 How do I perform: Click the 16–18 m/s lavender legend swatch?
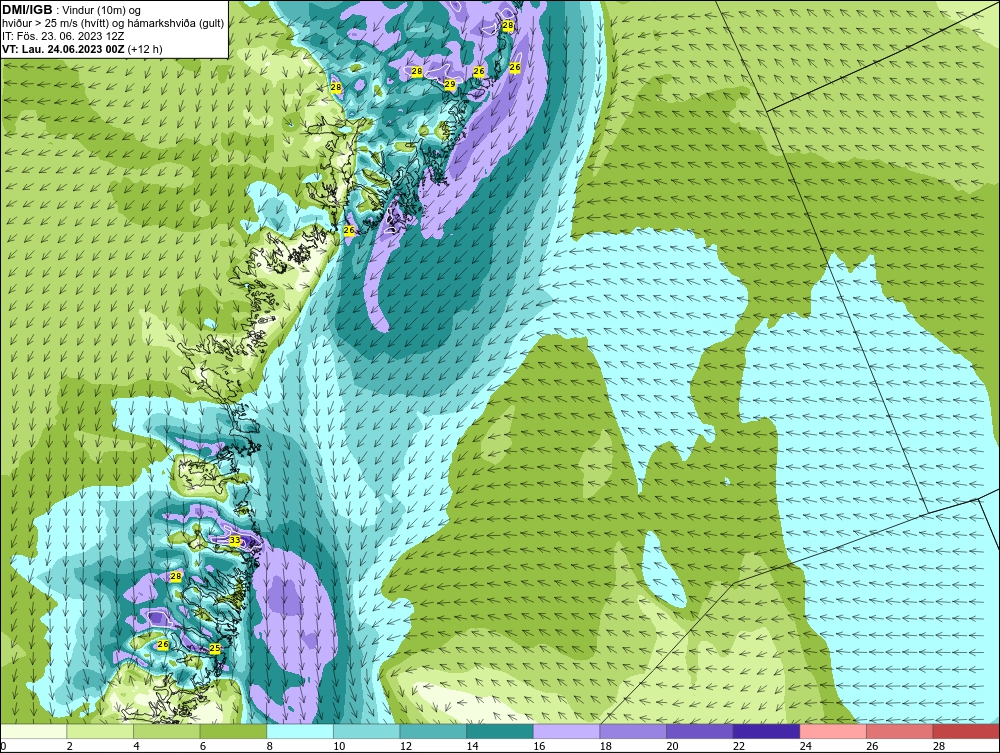click(566, 731)
